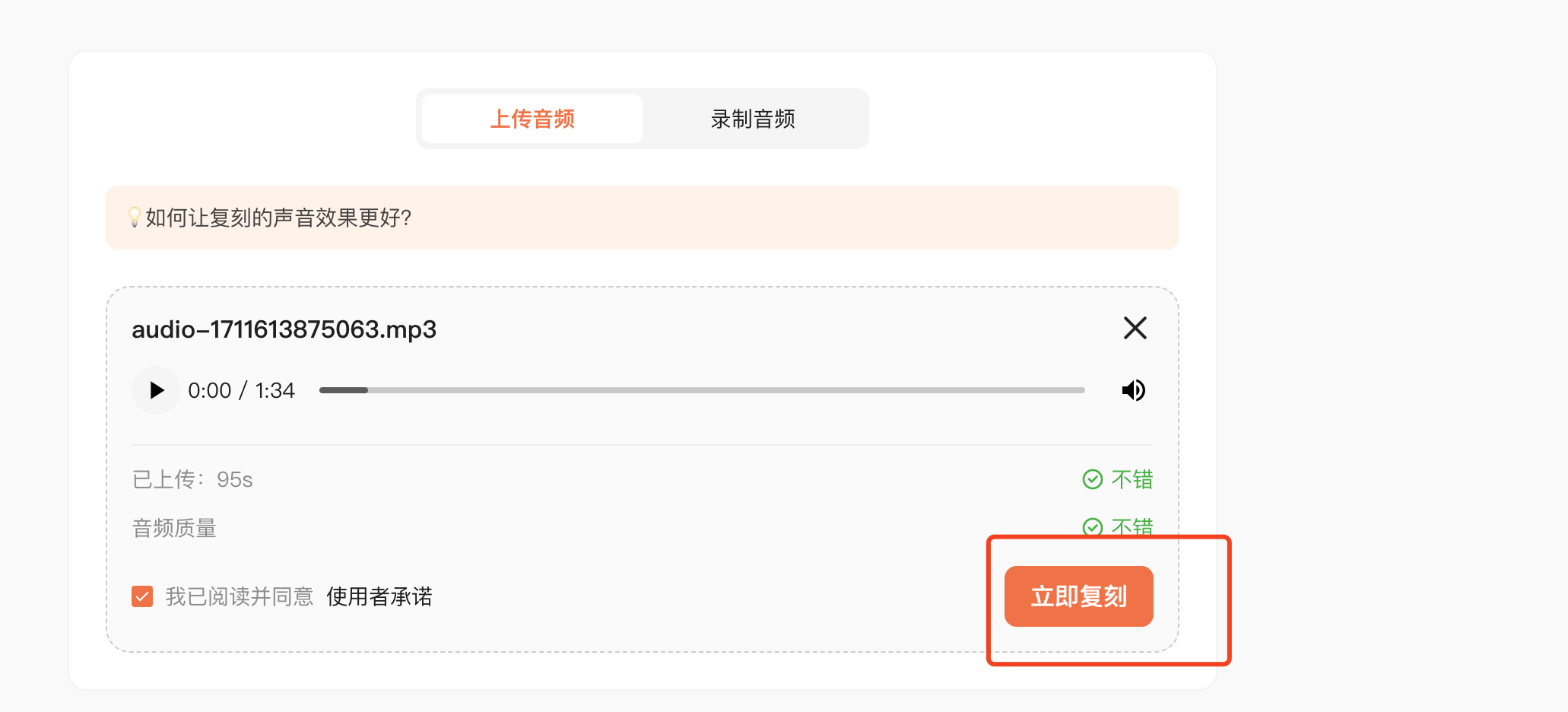
Task: Select file name audio-1711613875063.mp3
Action: pos(284,329)
